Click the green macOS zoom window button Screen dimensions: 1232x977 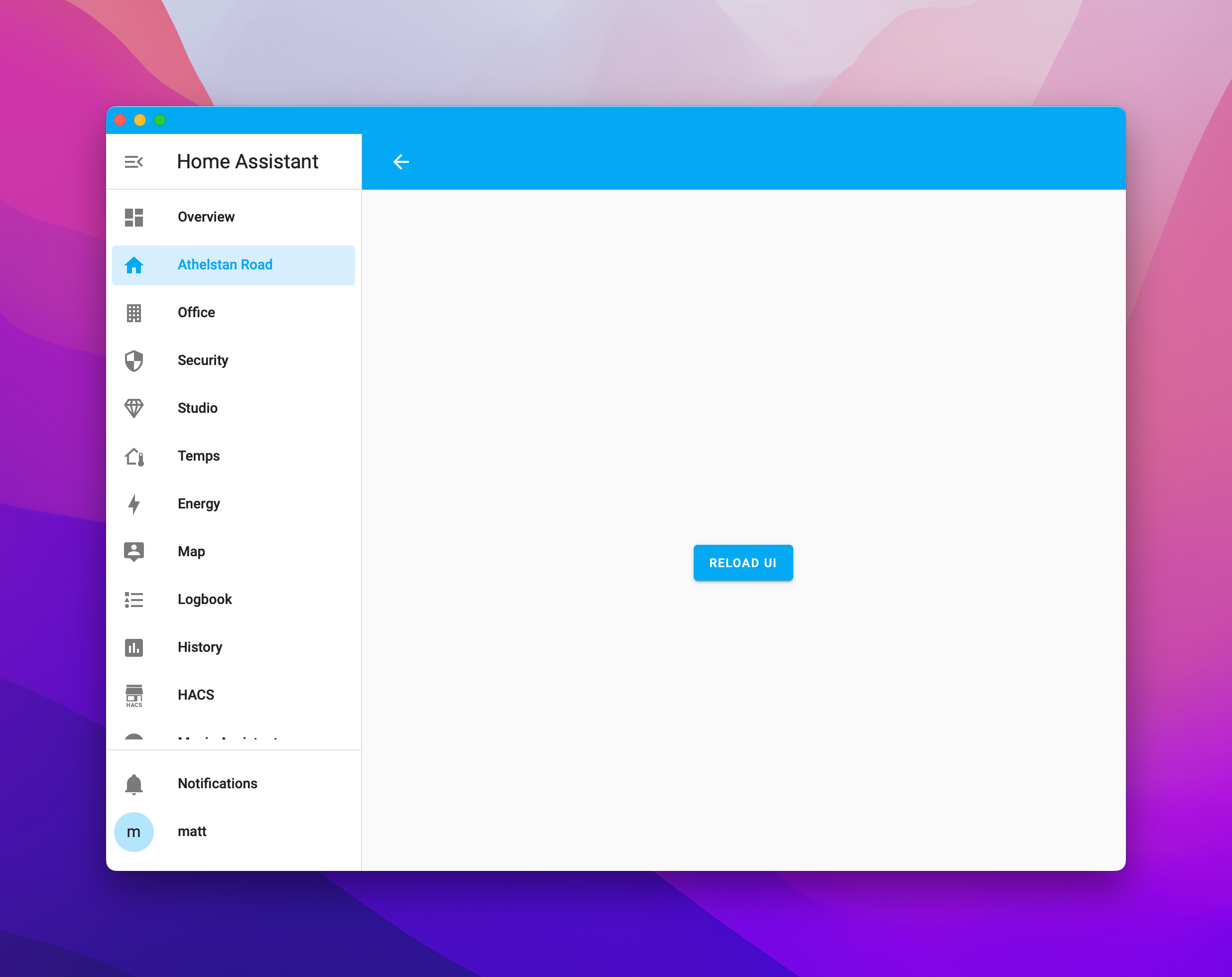(x=160, y=120)
